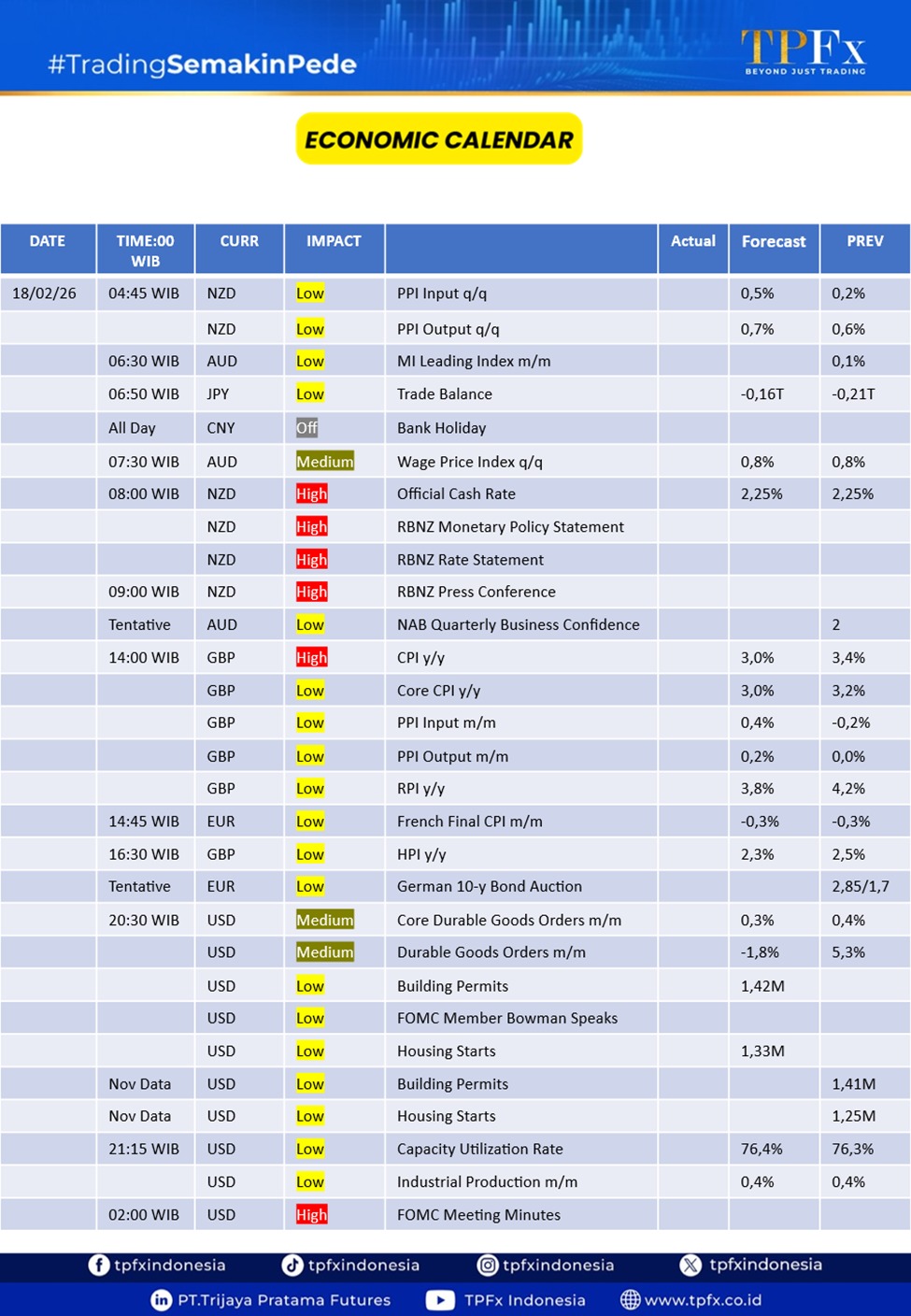The image size is (911, 1316).
Task: Select the FOMC Meeting Minutes row
Action: (x=478, y=1214)
